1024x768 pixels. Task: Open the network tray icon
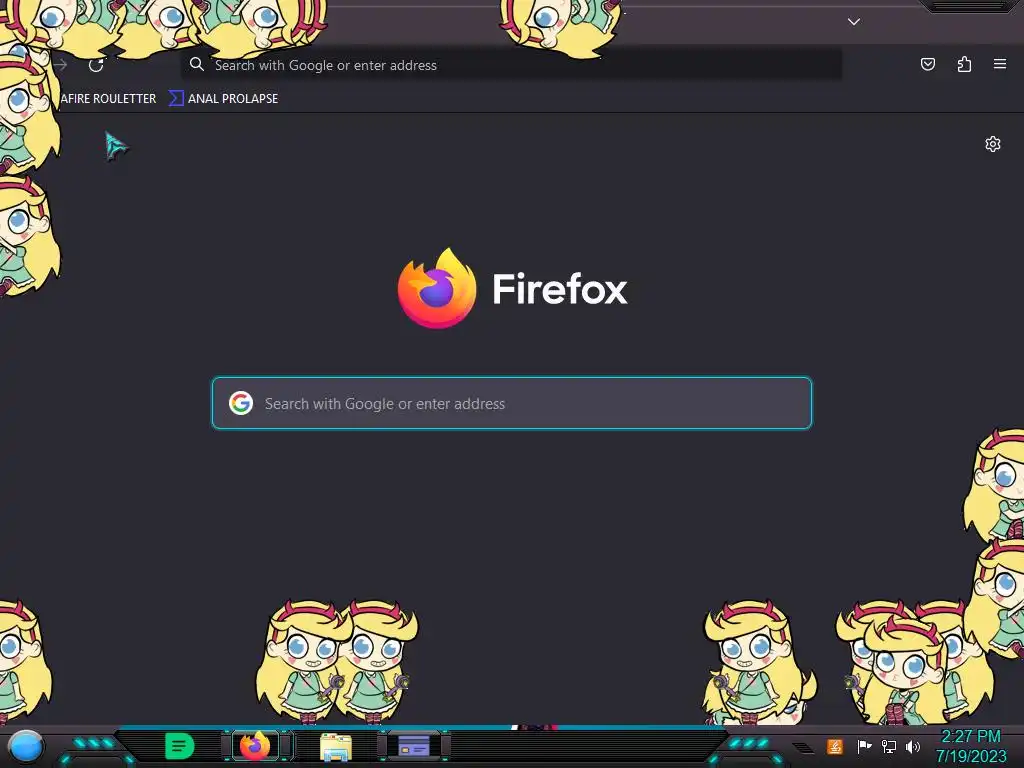889,746
